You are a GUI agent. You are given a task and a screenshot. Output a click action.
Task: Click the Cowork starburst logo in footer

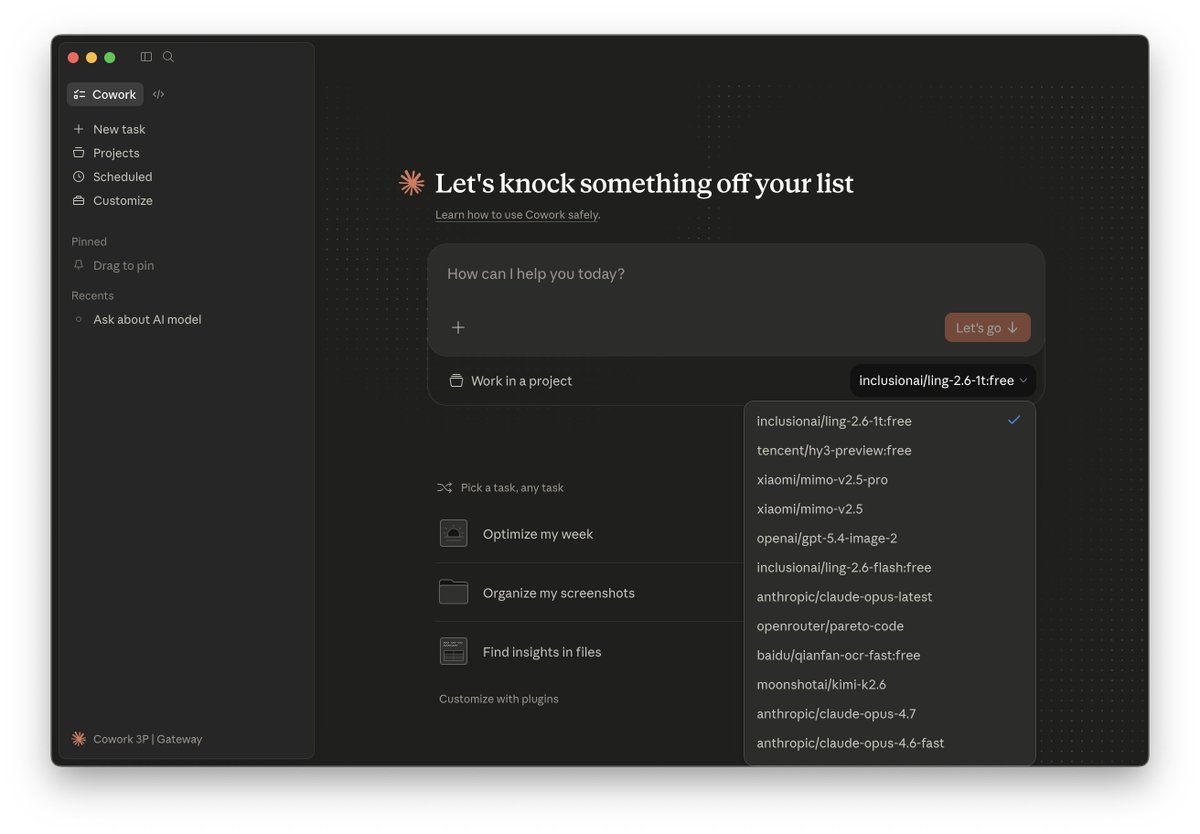point(79,739)
